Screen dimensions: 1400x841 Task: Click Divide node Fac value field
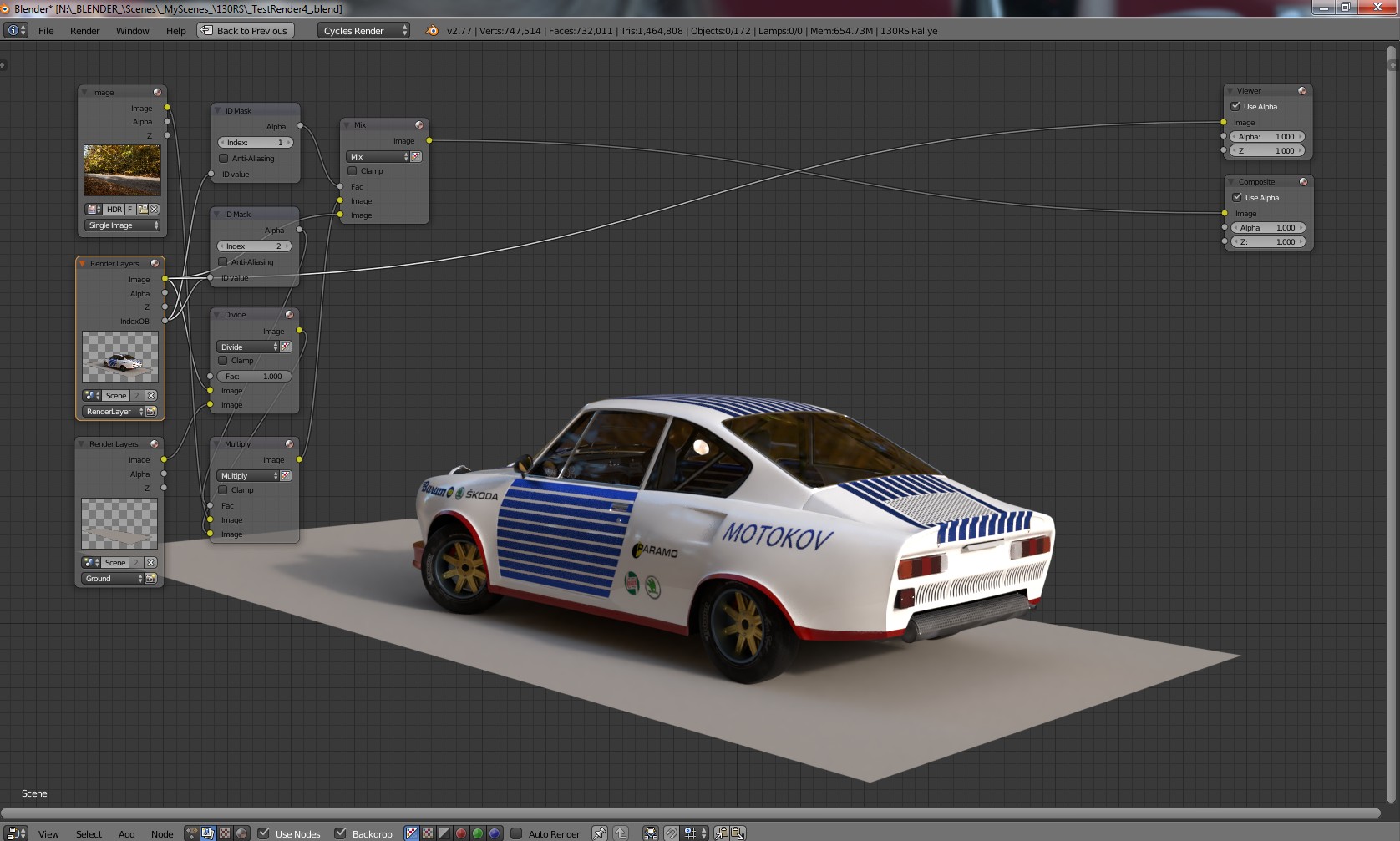tap(255, 377)
